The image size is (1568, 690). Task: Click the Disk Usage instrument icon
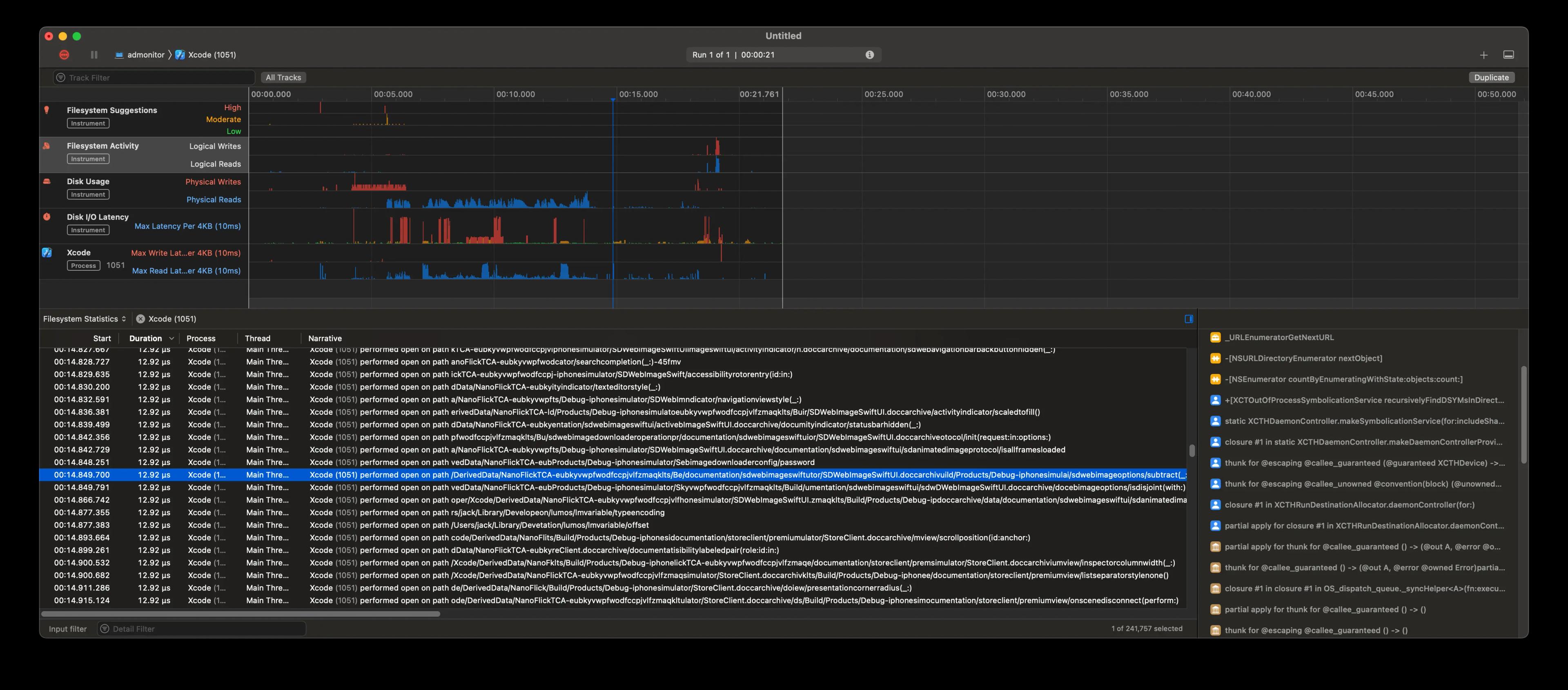(47, 181)
